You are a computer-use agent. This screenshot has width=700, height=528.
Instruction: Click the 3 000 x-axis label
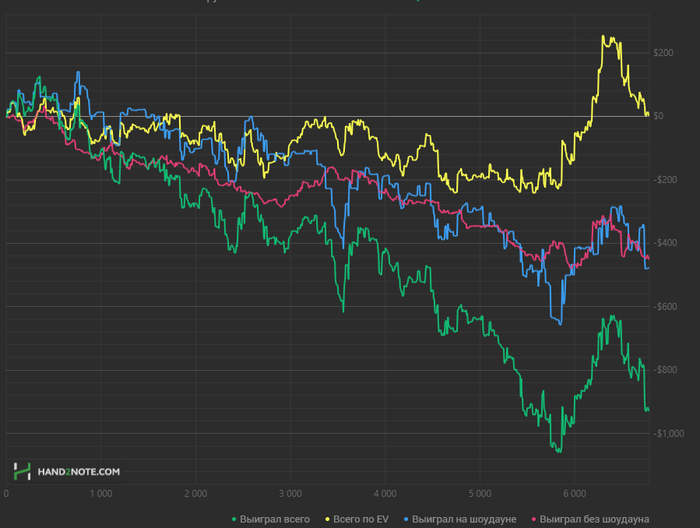pos(290,494)
